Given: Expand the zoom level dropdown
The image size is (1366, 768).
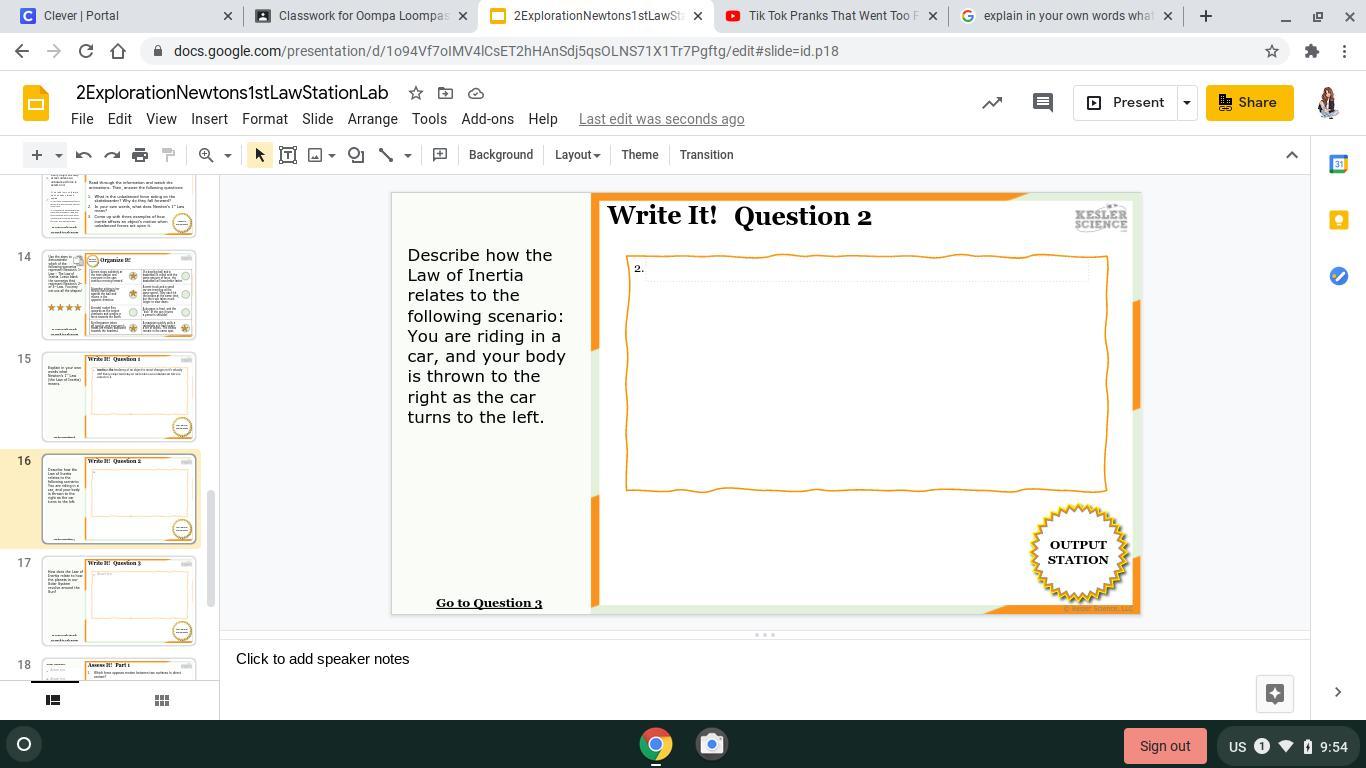Looking at the screenshot, I should click(x=228, y=155).
